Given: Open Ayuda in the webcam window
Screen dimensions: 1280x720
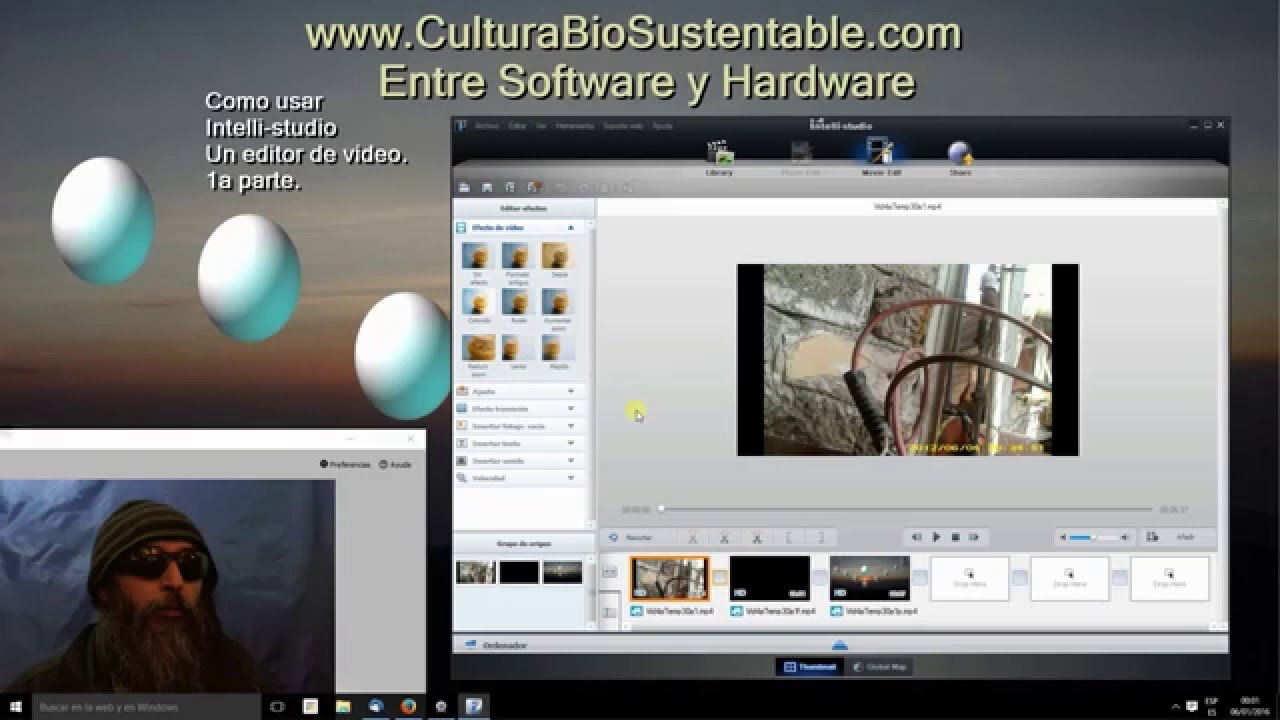Looking at the screenshot, I should (395, 464).
